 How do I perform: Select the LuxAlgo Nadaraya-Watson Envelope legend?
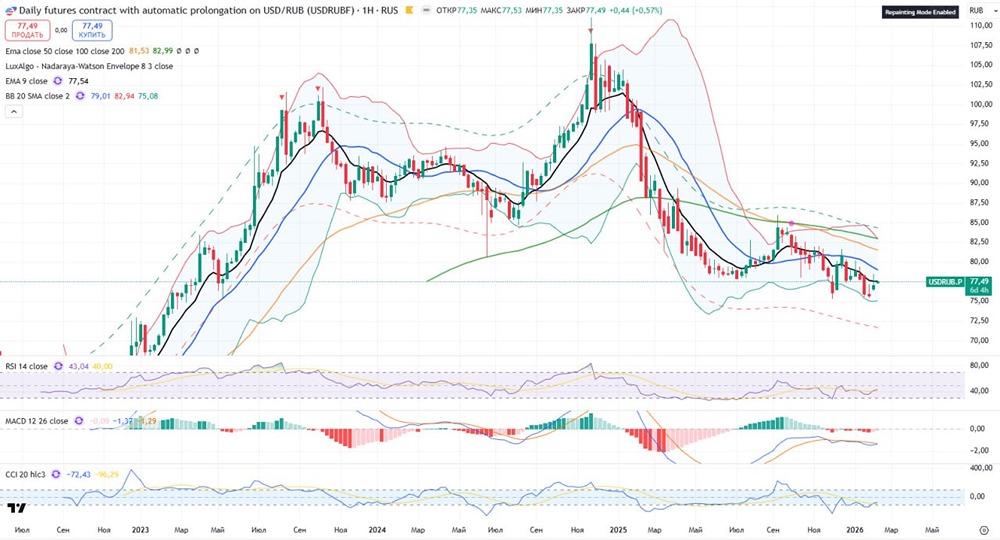[x=89, y=66]
